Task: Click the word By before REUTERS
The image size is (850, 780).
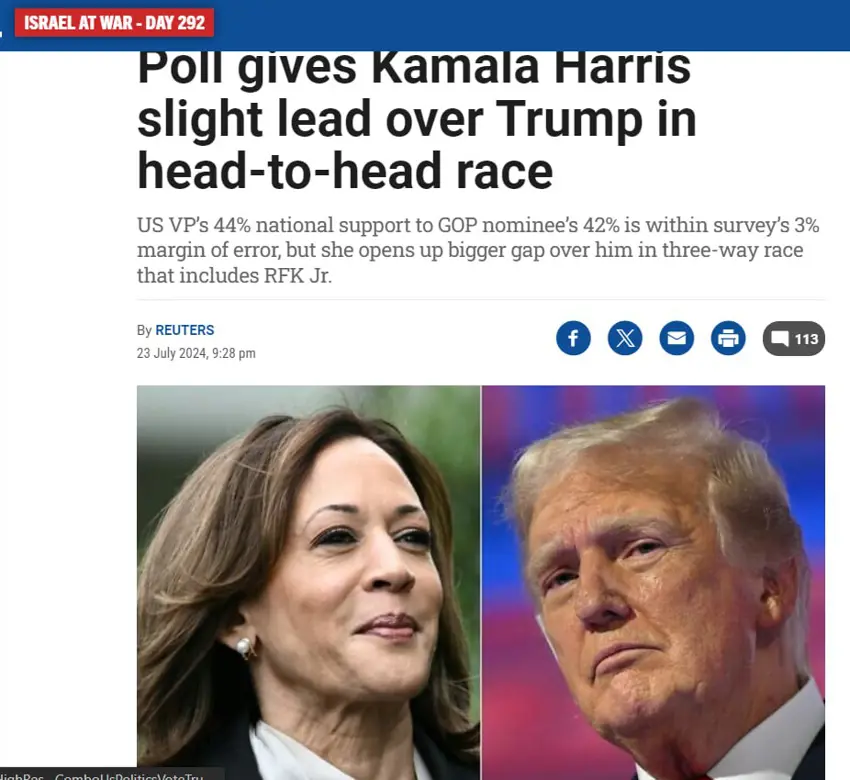Action: [x=144, y=330]
